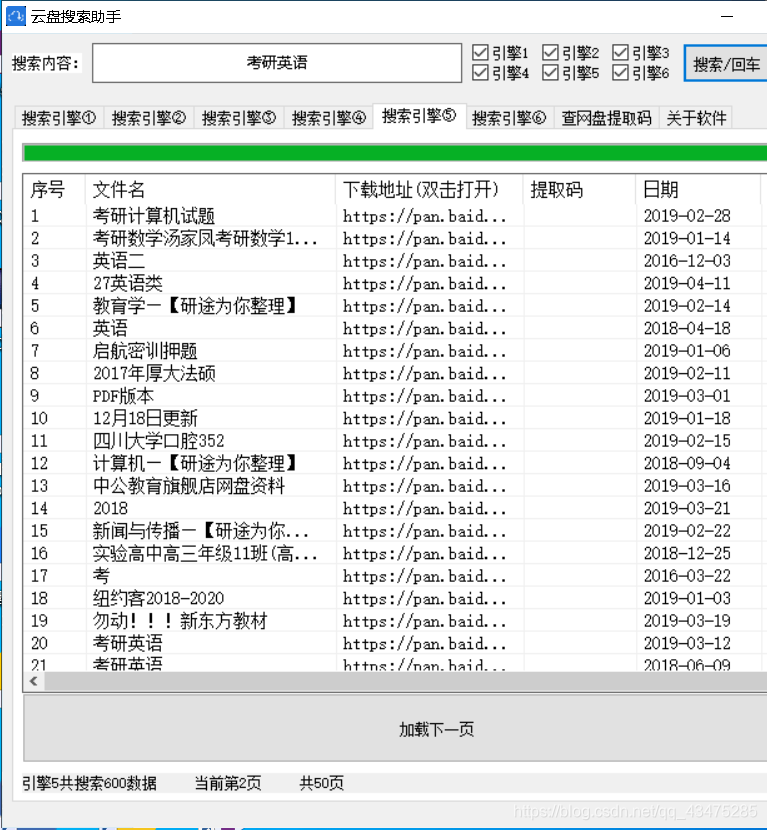Click the download link in row 1
Image resolution: width=767 pixels, height=830 pixels.
(424, 216)
